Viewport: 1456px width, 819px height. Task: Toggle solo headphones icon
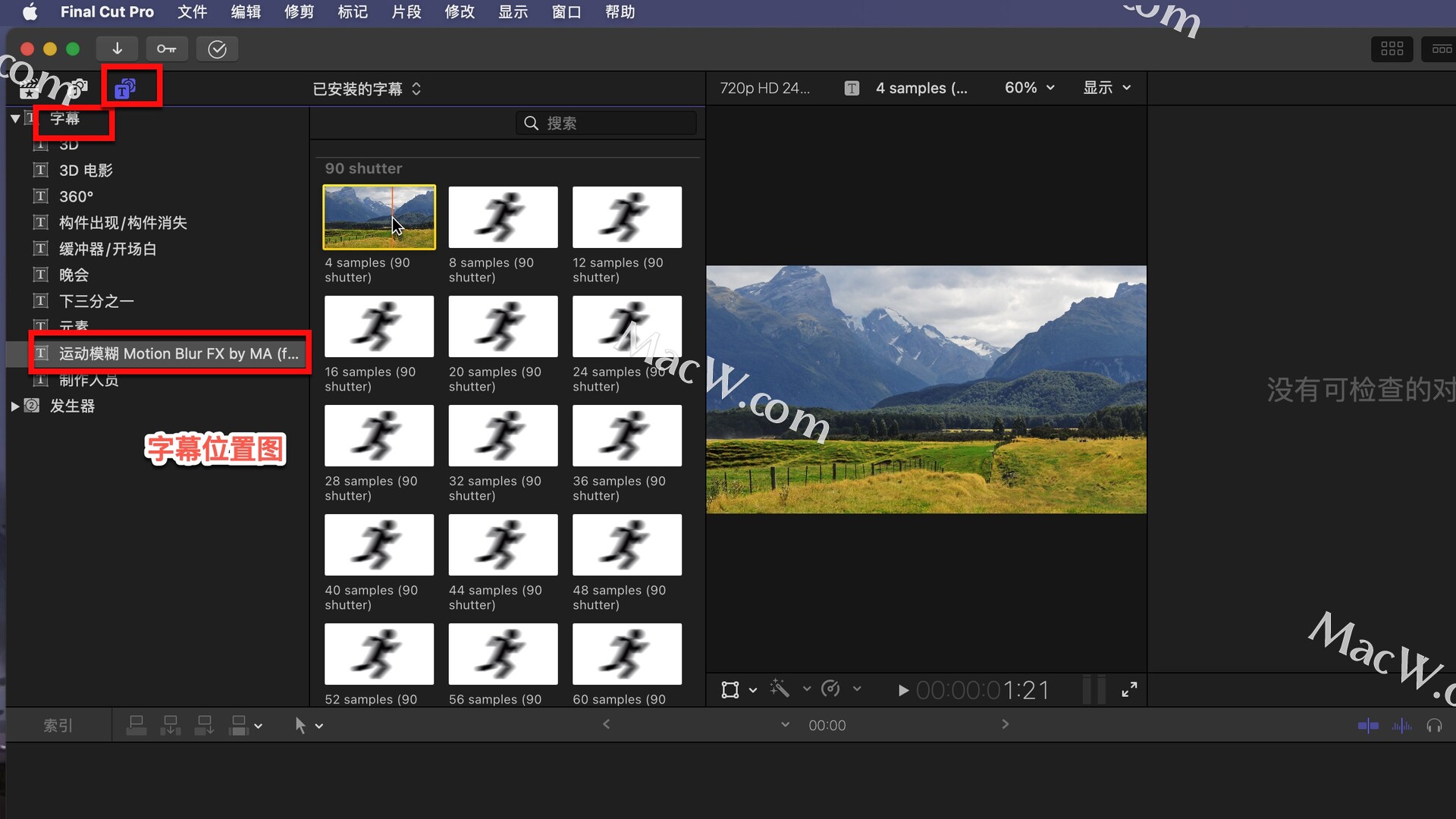(1434, 726)
